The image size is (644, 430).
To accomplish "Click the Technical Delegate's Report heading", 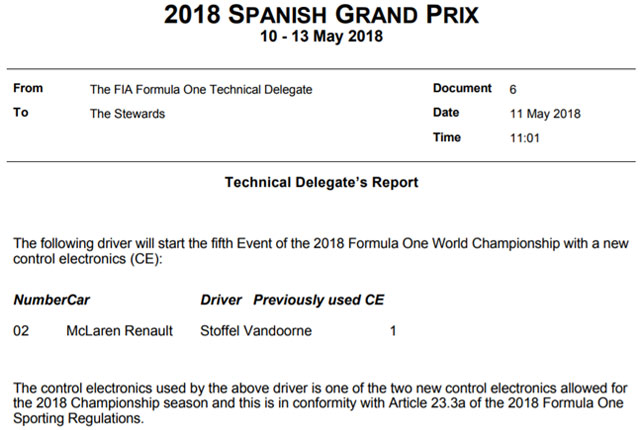I will coord(321,183).
